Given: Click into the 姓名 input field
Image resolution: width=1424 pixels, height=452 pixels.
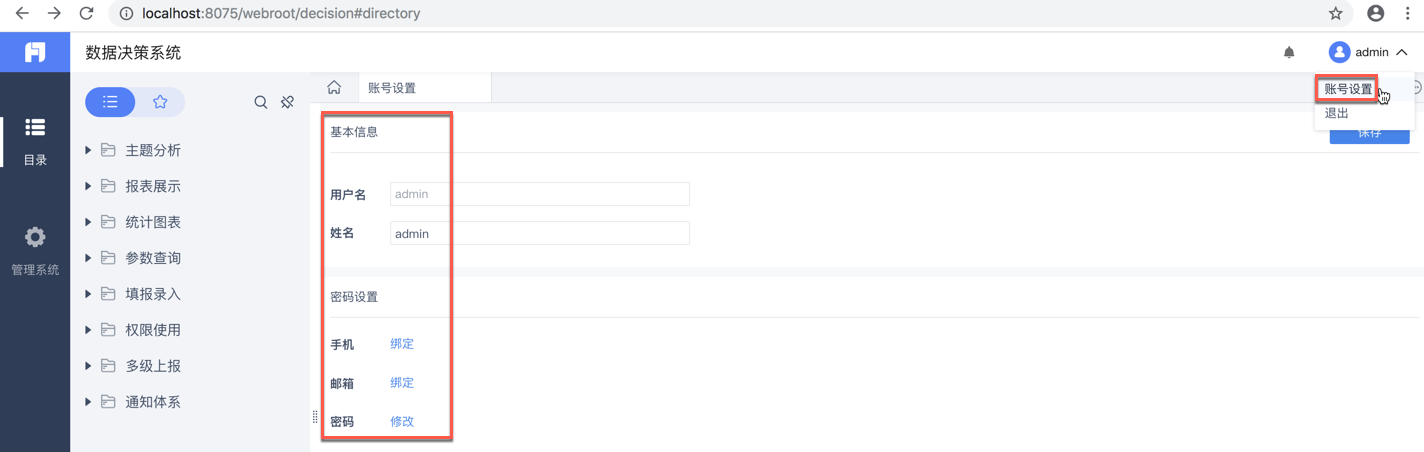Looking at the screenshot, I should pyautogui.click(x=539, y=233).
